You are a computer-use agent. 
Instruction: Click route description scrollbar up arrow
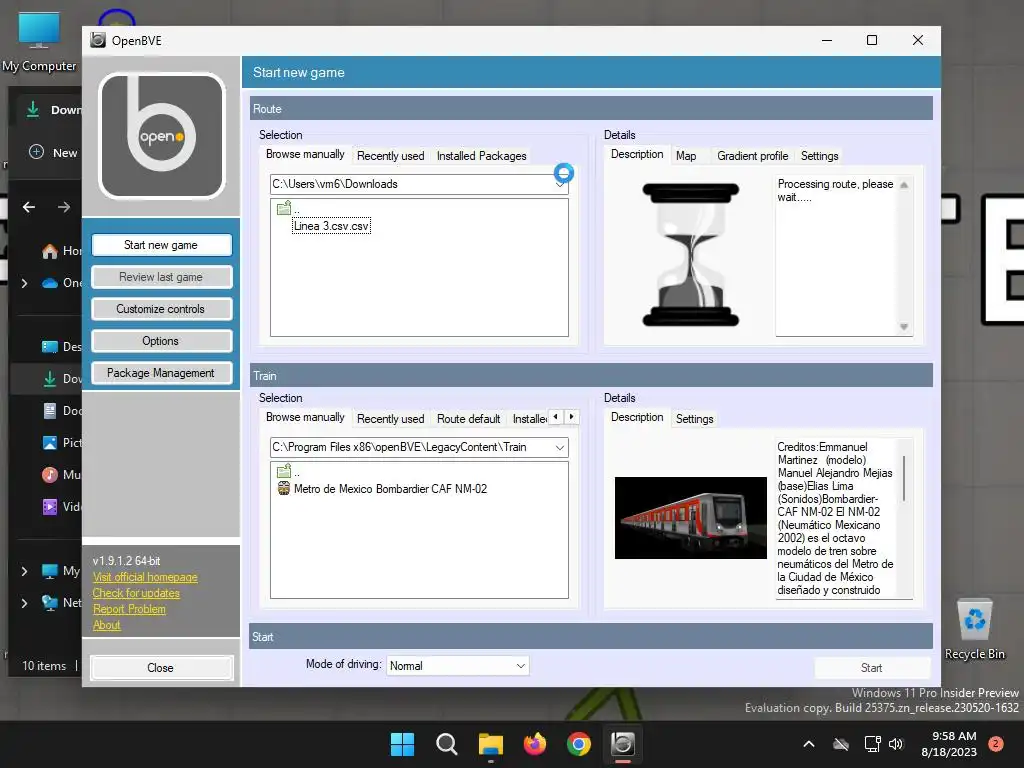click(904, 185)
